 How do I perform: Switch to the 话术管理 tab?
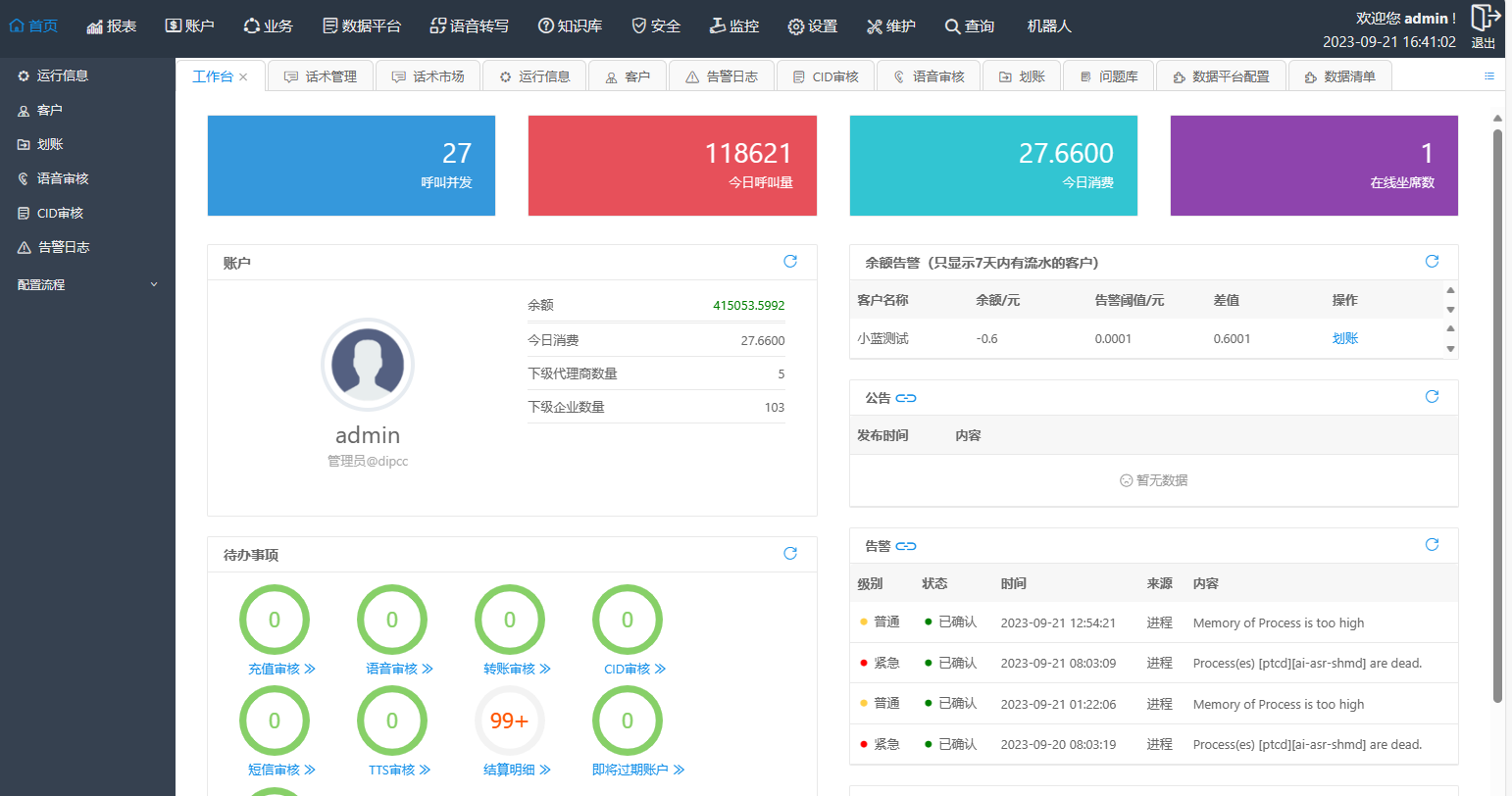(321, 76)
